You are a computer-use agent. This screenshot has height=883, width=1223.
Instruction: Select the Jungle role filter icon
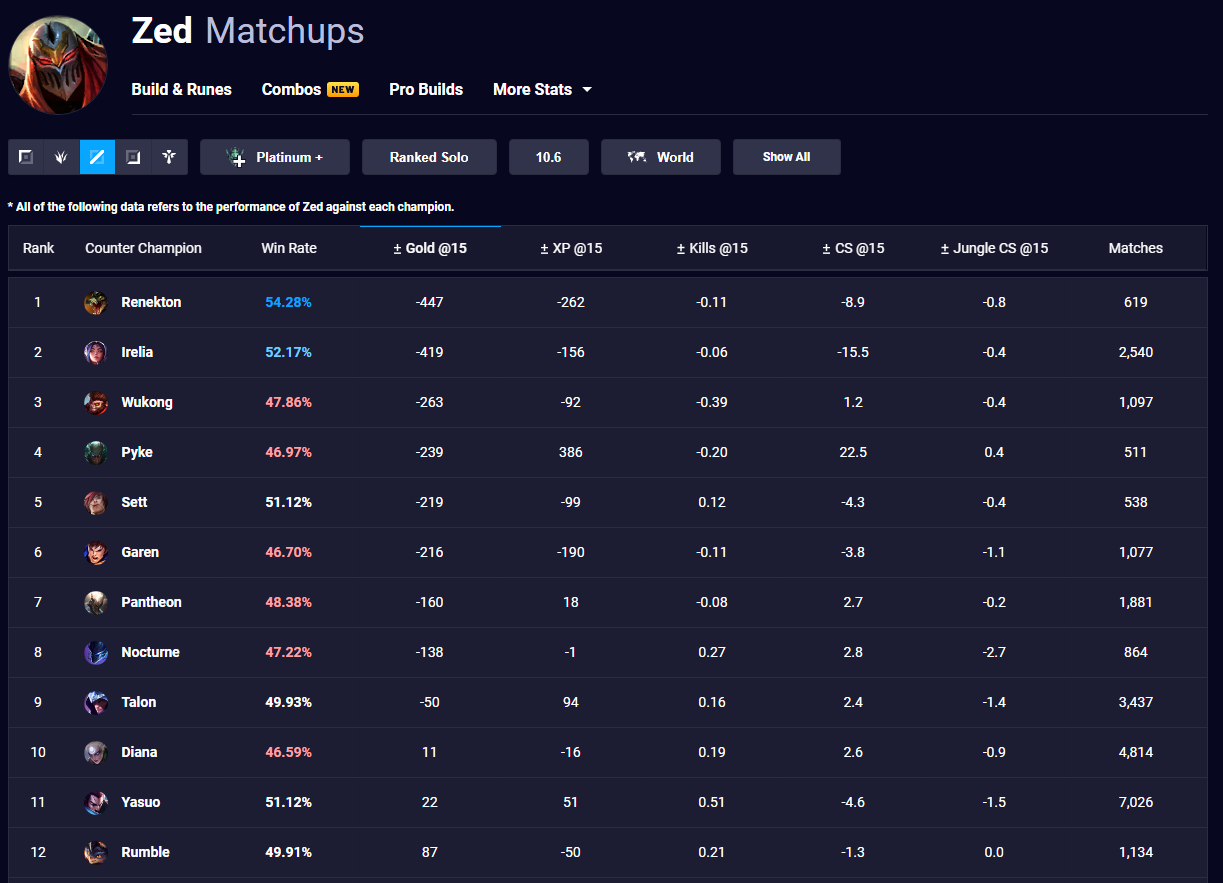pyautogui.click(x=62, y=157)
